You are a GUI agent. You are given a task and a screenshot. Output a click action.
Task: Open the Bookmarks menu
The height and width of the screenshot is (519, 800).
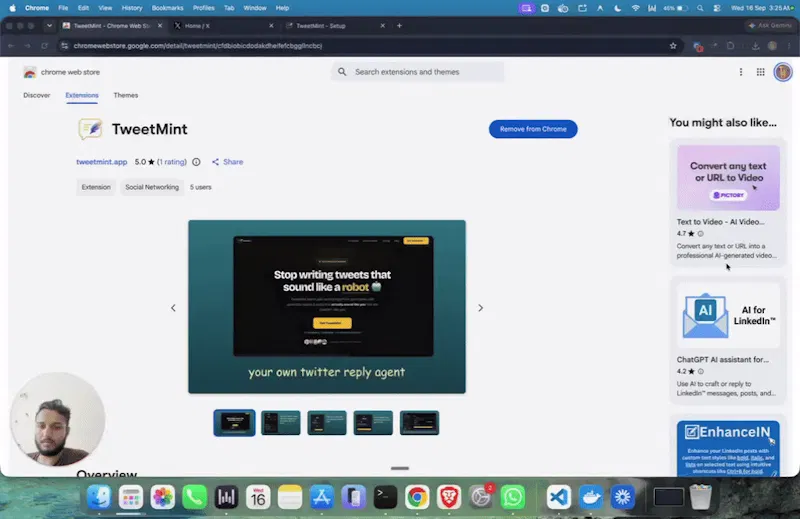click(167, 8)
